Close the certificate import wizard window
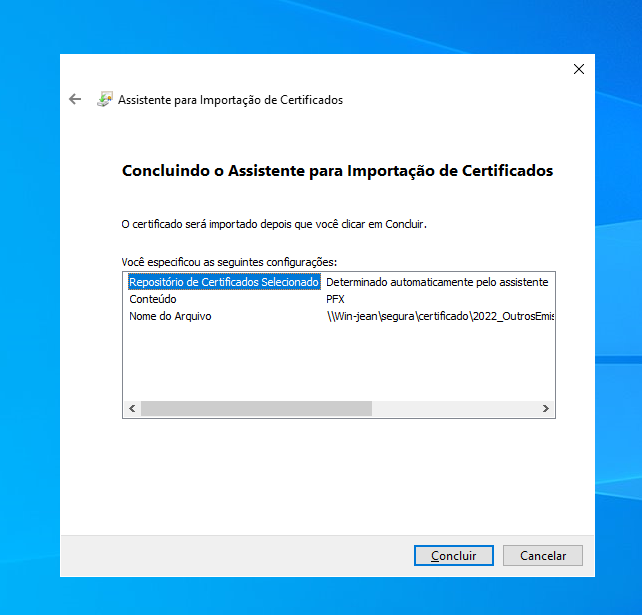 579,69
